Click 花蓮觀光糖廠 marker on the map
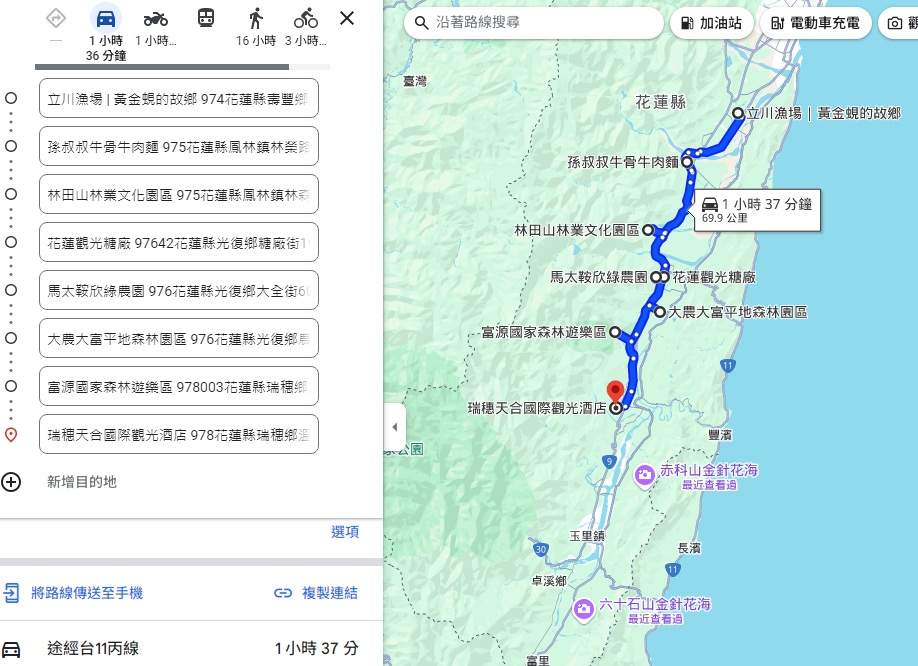The image size is (918, 666). point(664,277)
